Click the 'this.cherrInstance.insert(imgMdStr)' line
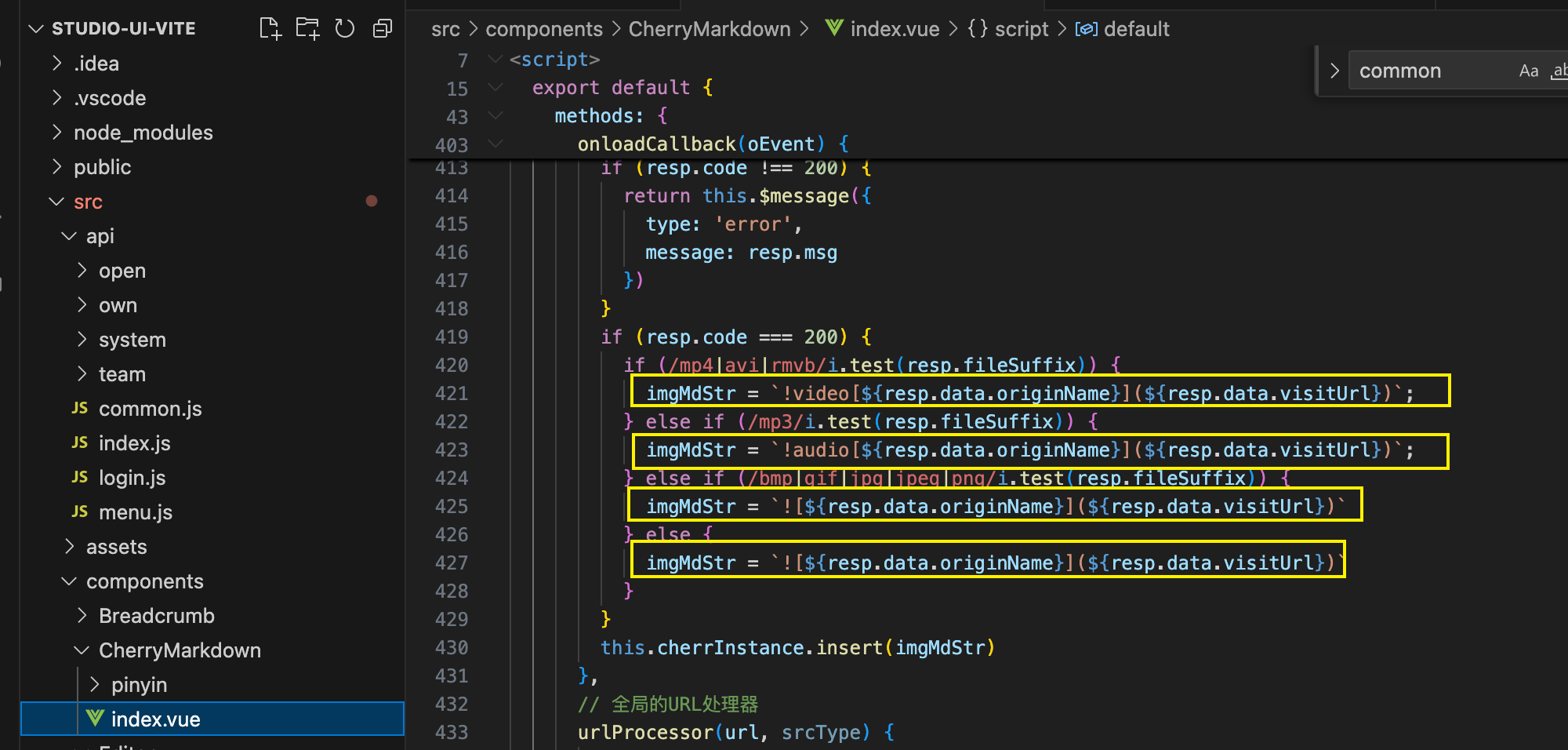The height and width of the screenshot is (750, 1568). tap(797, 647)
